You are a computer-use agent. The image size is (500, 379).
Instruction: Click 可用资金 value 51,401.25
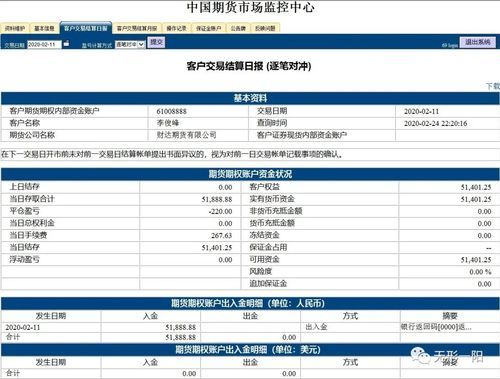click(x=476, y=260)
